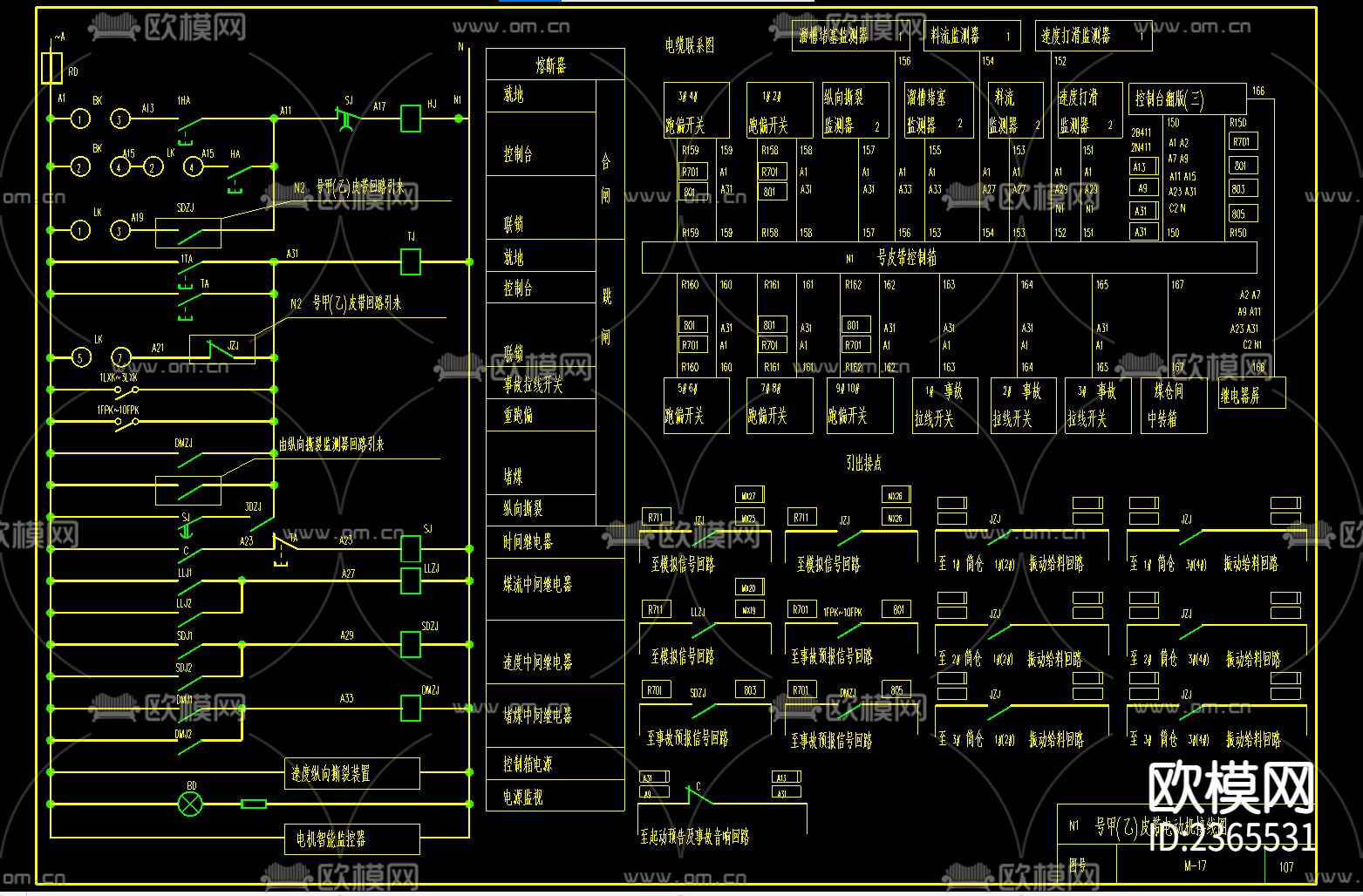Select the '7#8# 跑偏开关' box
This screenshot has width=1363, height=896.
780,405
